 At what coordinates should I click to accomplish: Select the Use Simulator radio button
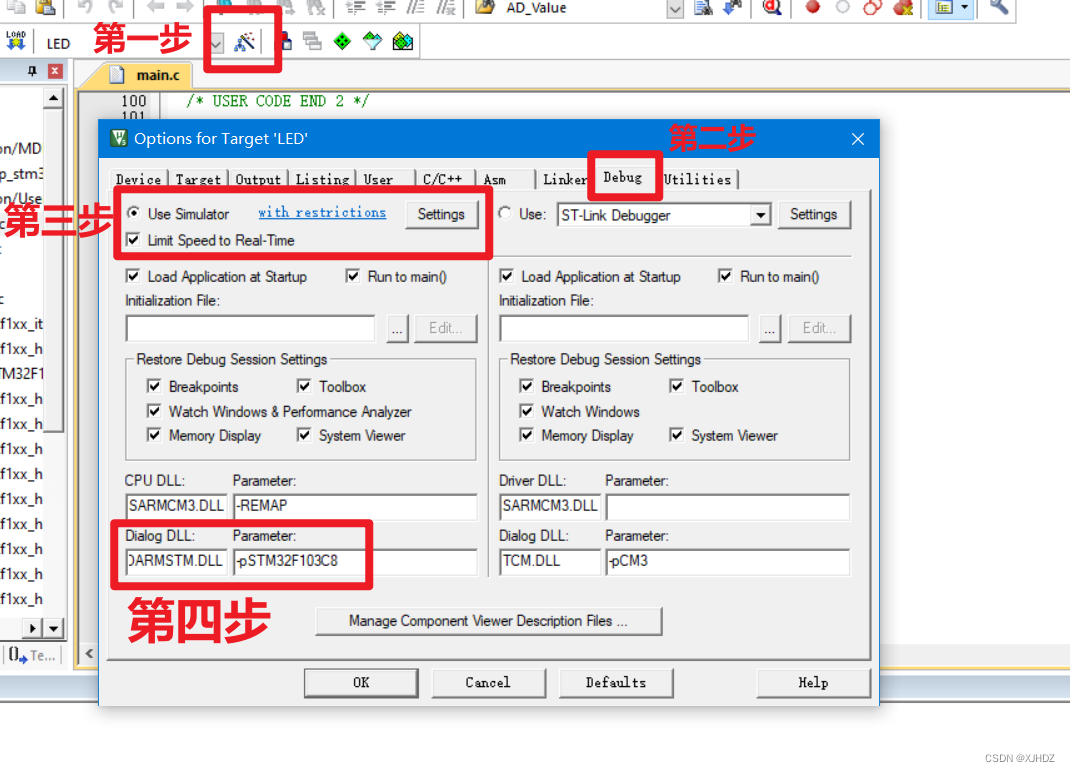134,213
